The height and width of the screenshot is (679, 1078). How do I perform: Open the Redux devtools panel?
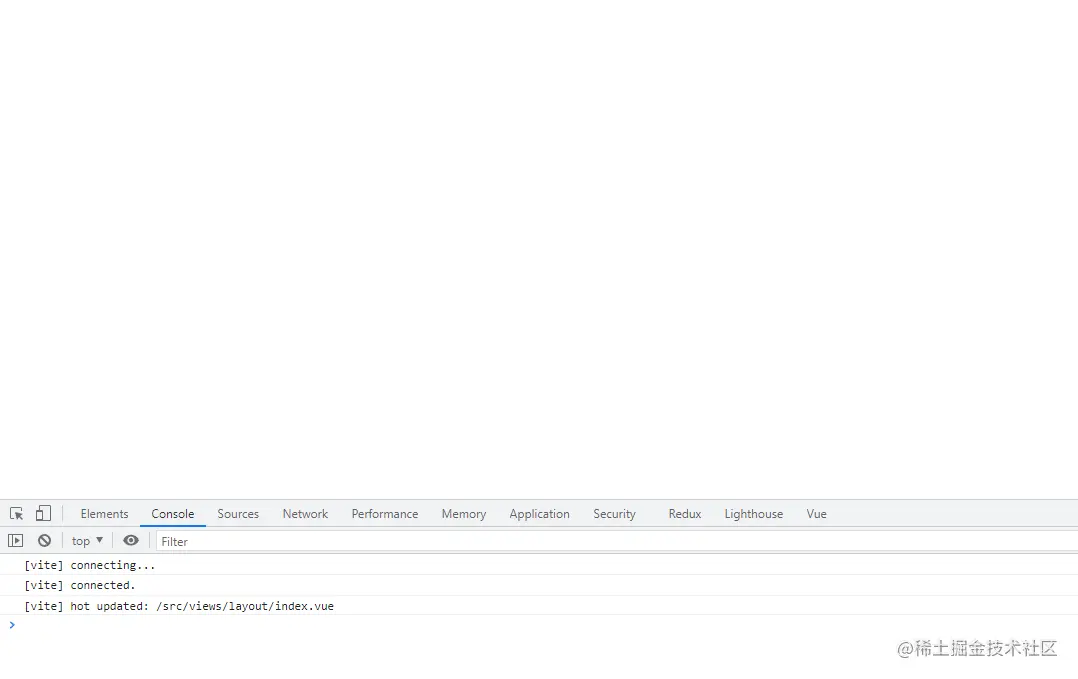click(684, 513)
